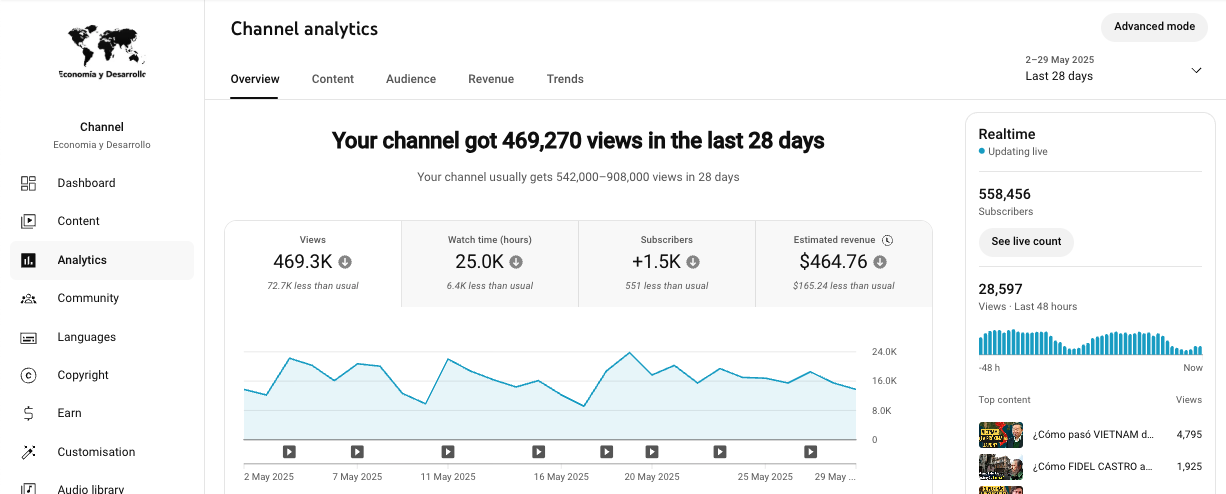Select the Watch time (hours) card
1226x494 pixels.
[489, 263]
